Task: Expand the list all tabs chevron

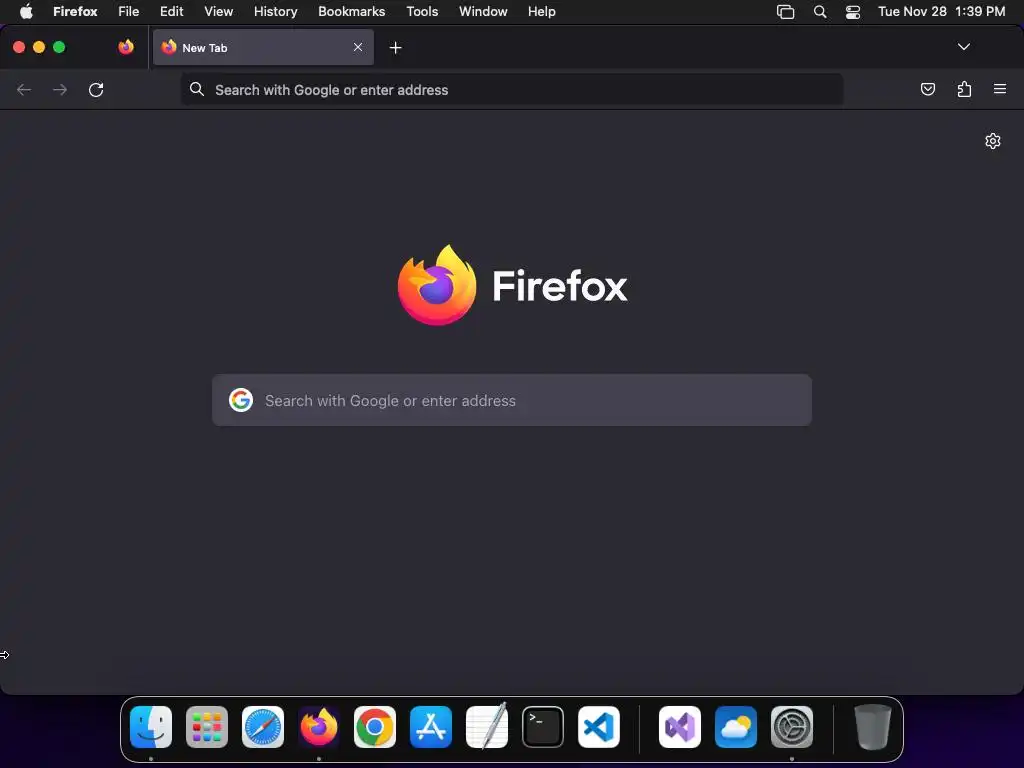Action: 963,47
